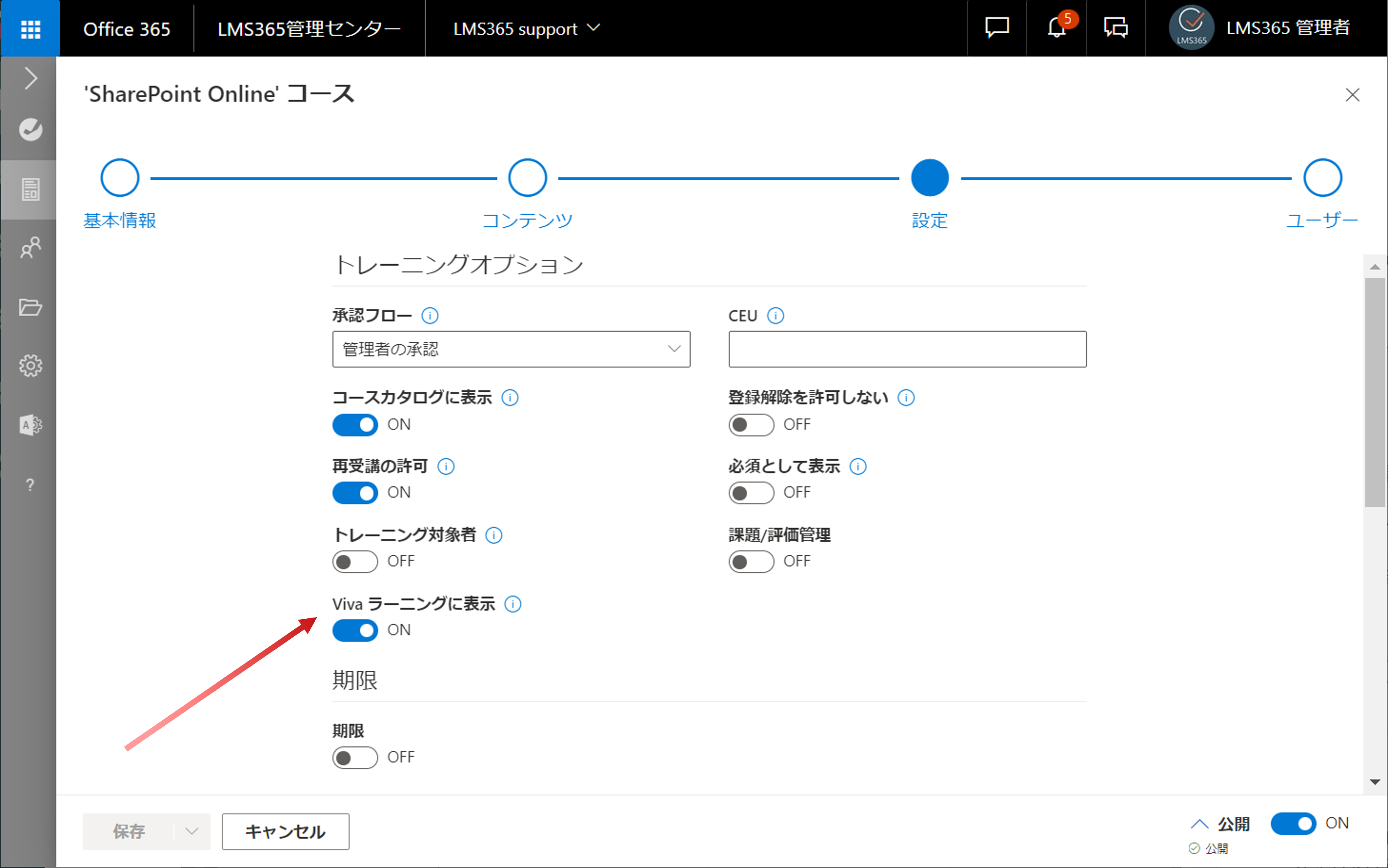This screenshot has height=868, width=1388.
Task: Enable 課題/評価管理 switch
Action: point(751,561)
